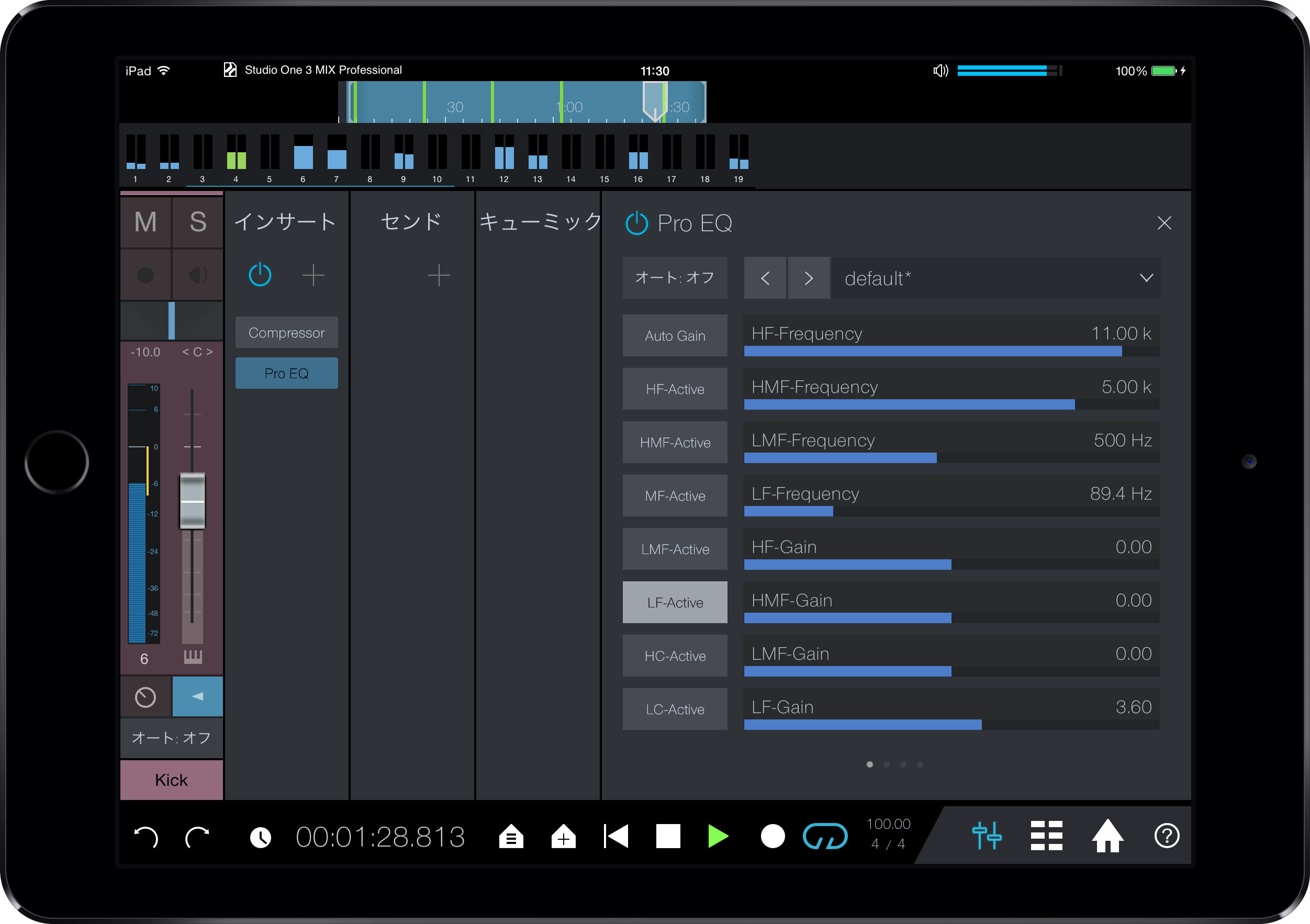The height and width of the screenshot is (924, 1310).
Task: Add a send with plus icon
Action: click(439, 276)
